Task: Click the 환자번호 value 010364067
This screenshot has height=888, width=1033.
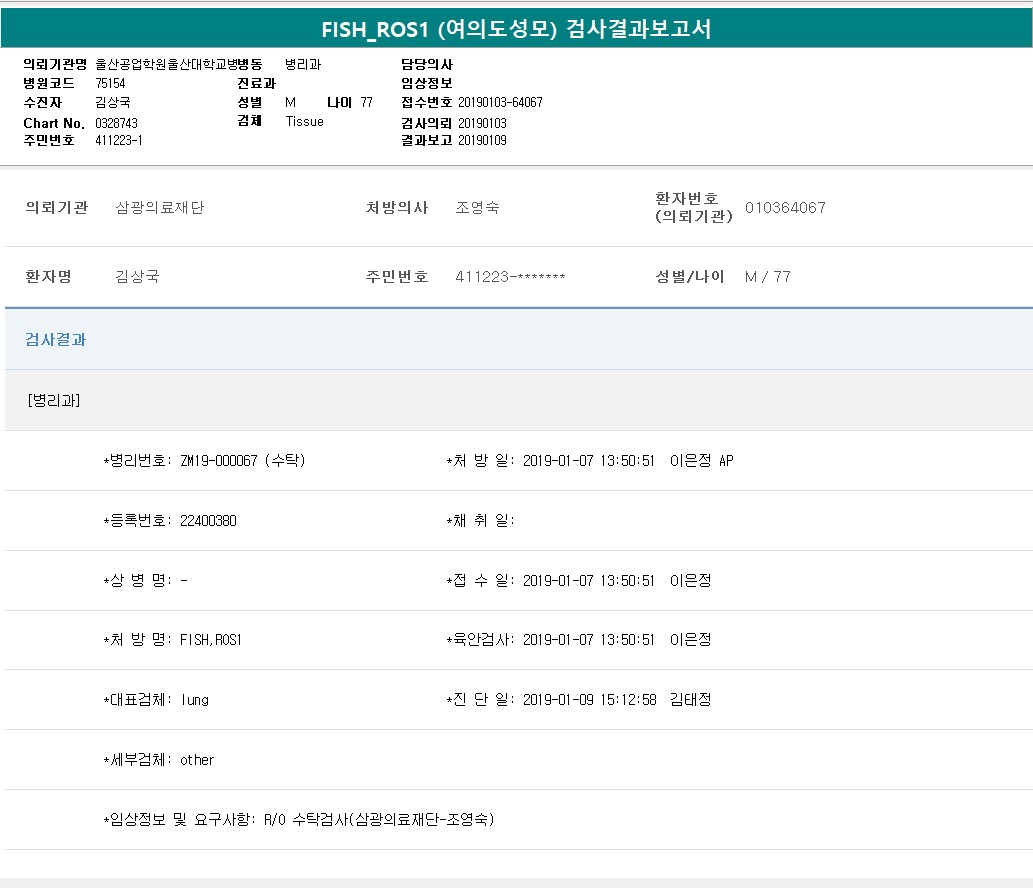Action: click(x=785, y=208)
